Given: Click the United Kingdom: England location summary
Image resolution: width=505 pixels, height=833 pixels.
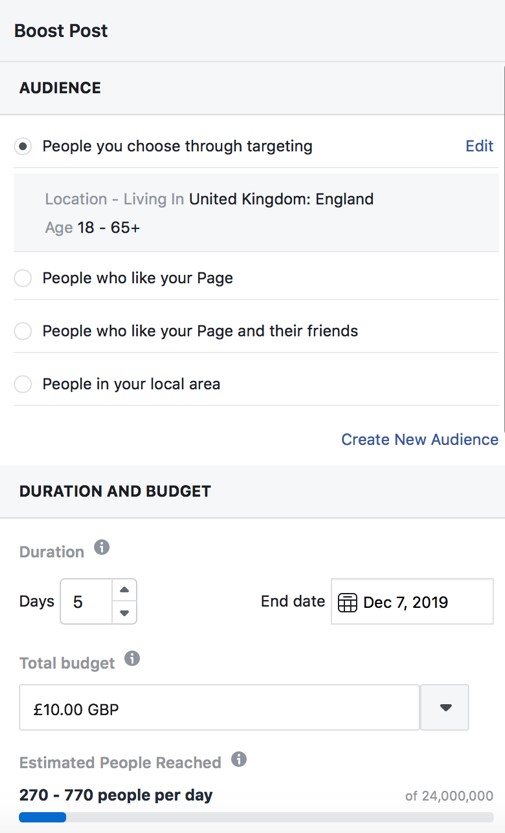Looking at the screenshot, I should [x=281, y=199].
